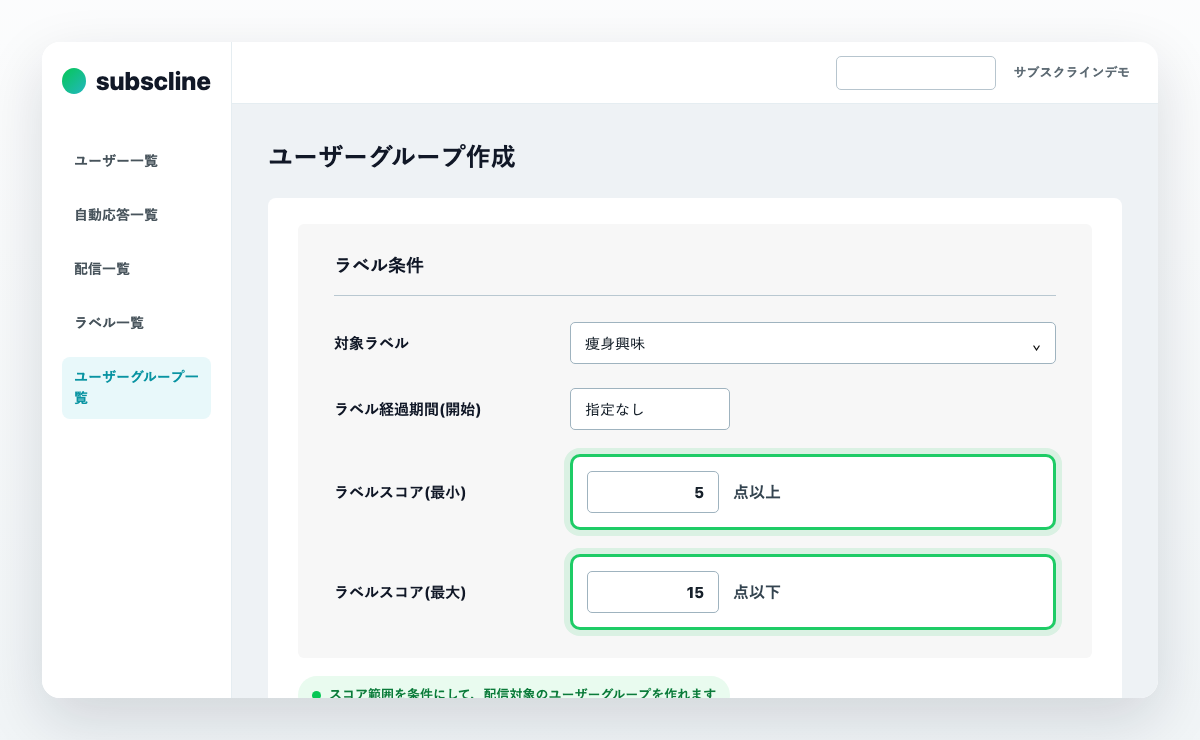The image size is (1200, 740).
Task: Click the ラベルスコア(最大) label
Action: [400, 592]
